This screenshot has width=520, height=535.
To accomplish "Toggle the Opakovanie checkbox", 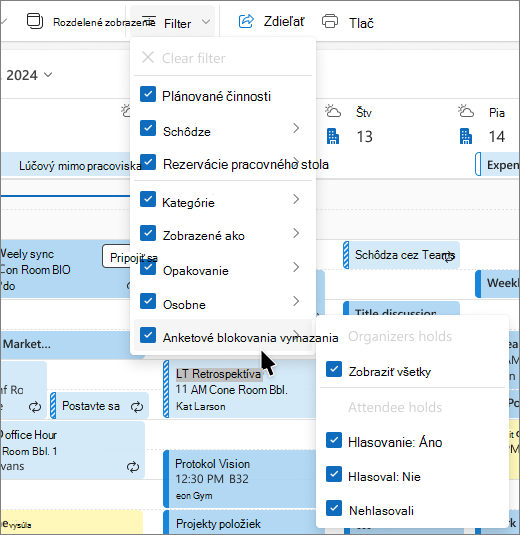I will 148,267.
